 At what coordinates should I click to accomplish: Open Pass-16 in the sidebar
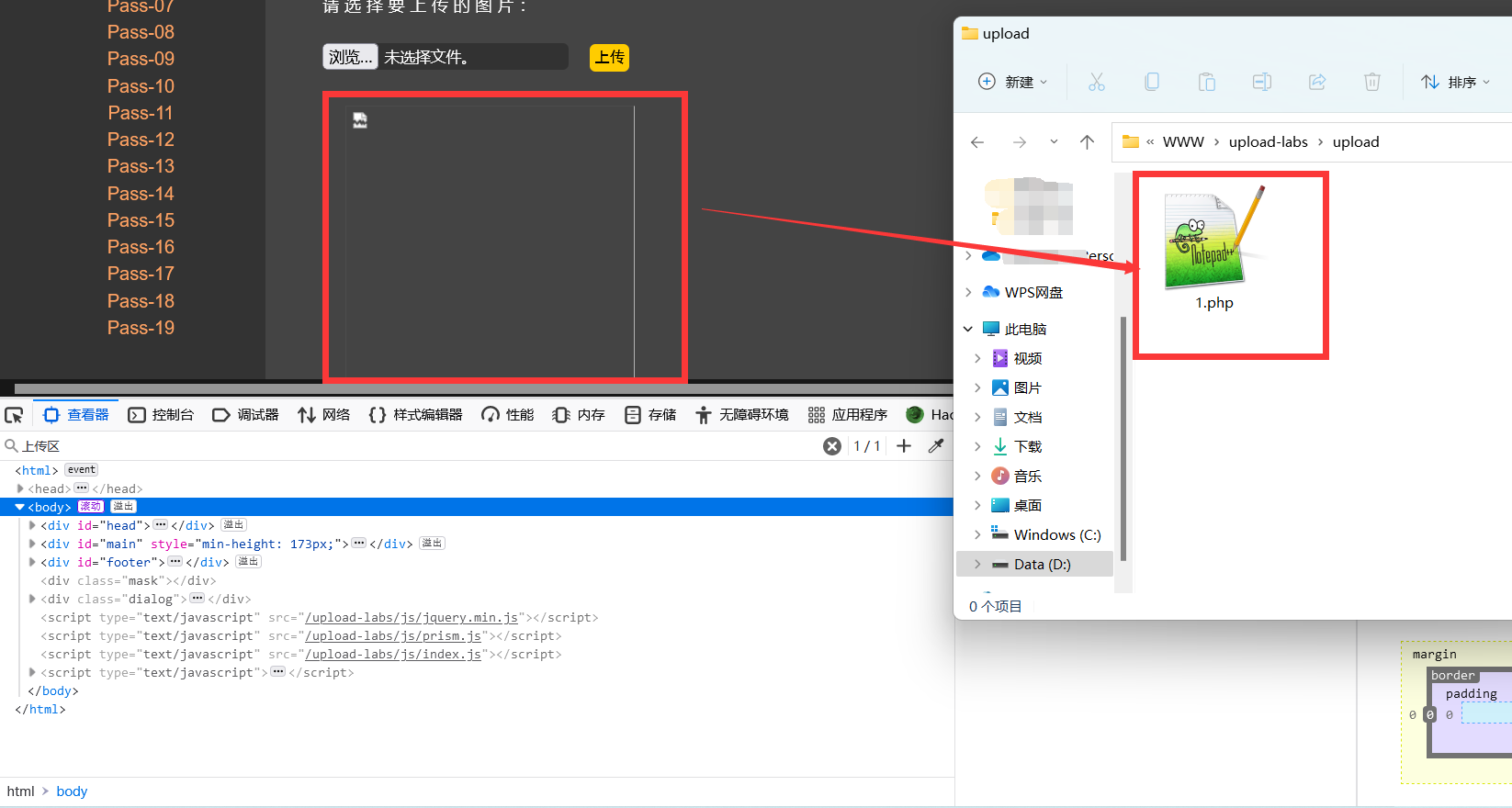point(141,247)
